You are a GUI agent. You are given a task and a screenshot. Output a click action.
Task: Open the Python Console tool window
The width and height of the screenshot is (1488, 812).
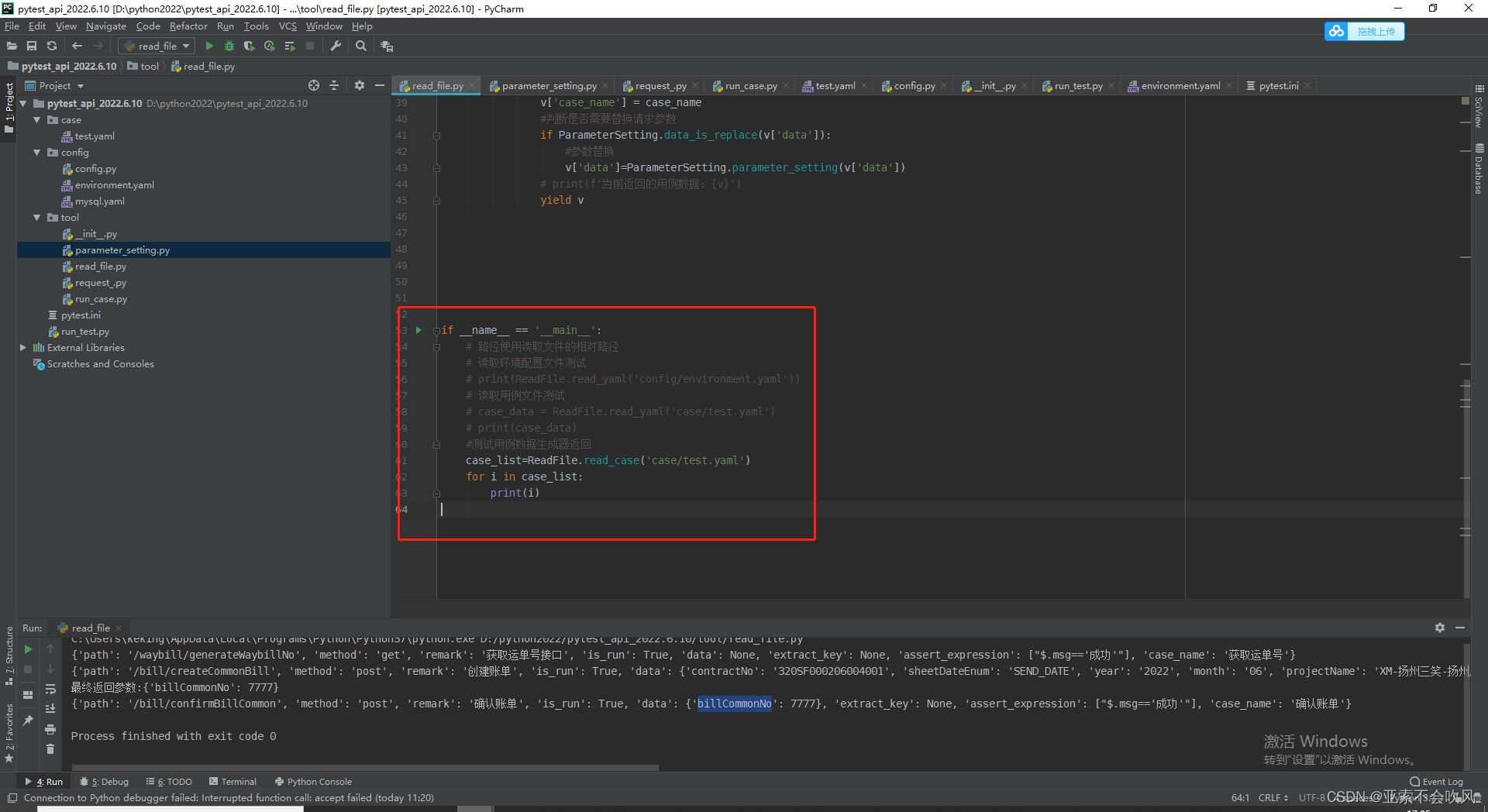[313, 782]
